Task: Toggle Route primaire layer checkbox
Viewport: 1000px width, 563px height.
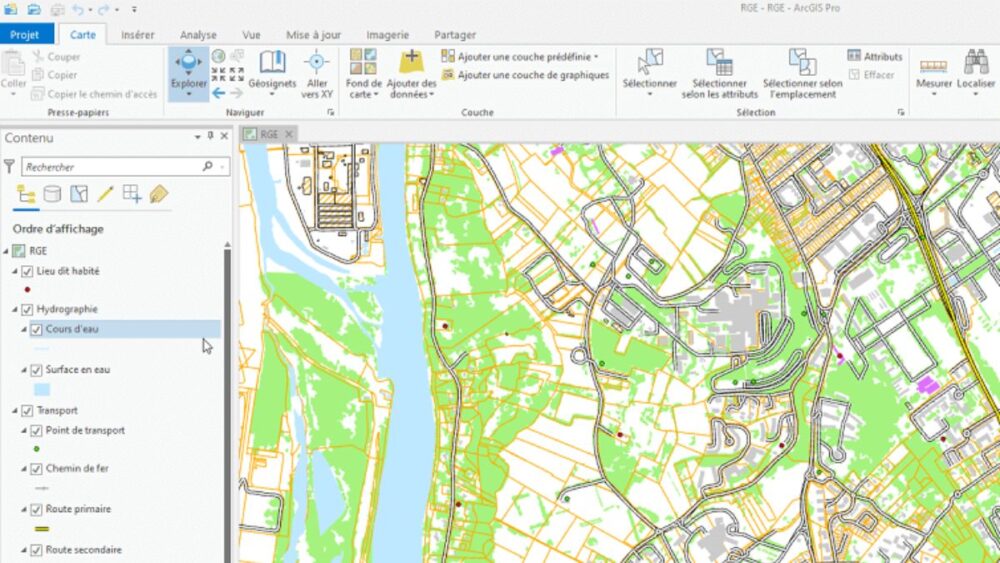Action: 36,510
